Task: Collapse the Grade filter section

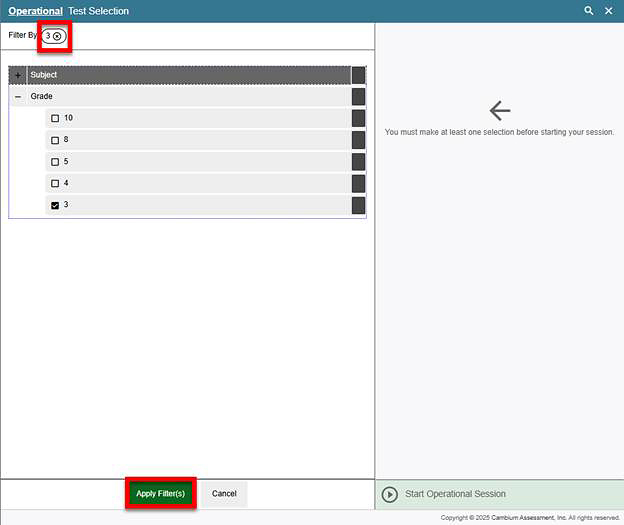Action: (18, 97)
